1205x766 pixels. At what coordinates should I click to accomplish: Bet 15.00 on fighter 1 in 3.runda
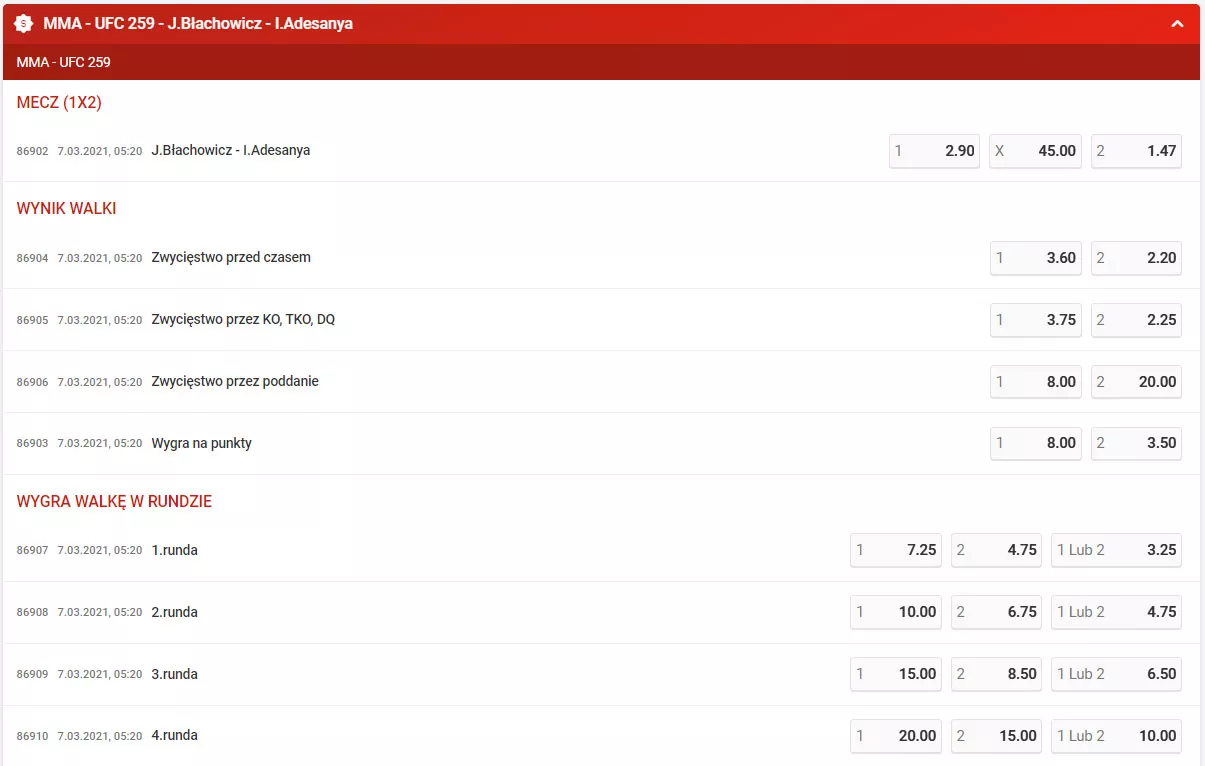pyautogui.click(x=896, y=674)
